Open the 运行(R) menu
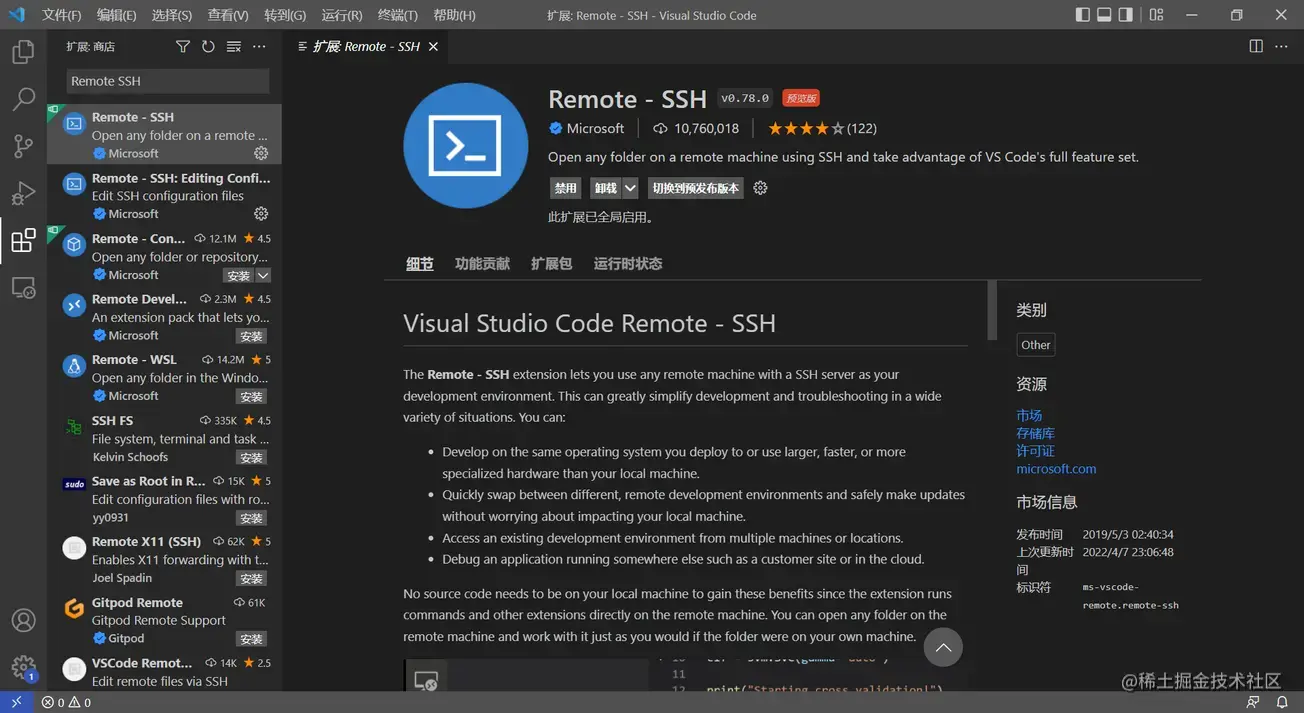The width and height of the screenshot is (1304, 713). (x=342, y=15)
